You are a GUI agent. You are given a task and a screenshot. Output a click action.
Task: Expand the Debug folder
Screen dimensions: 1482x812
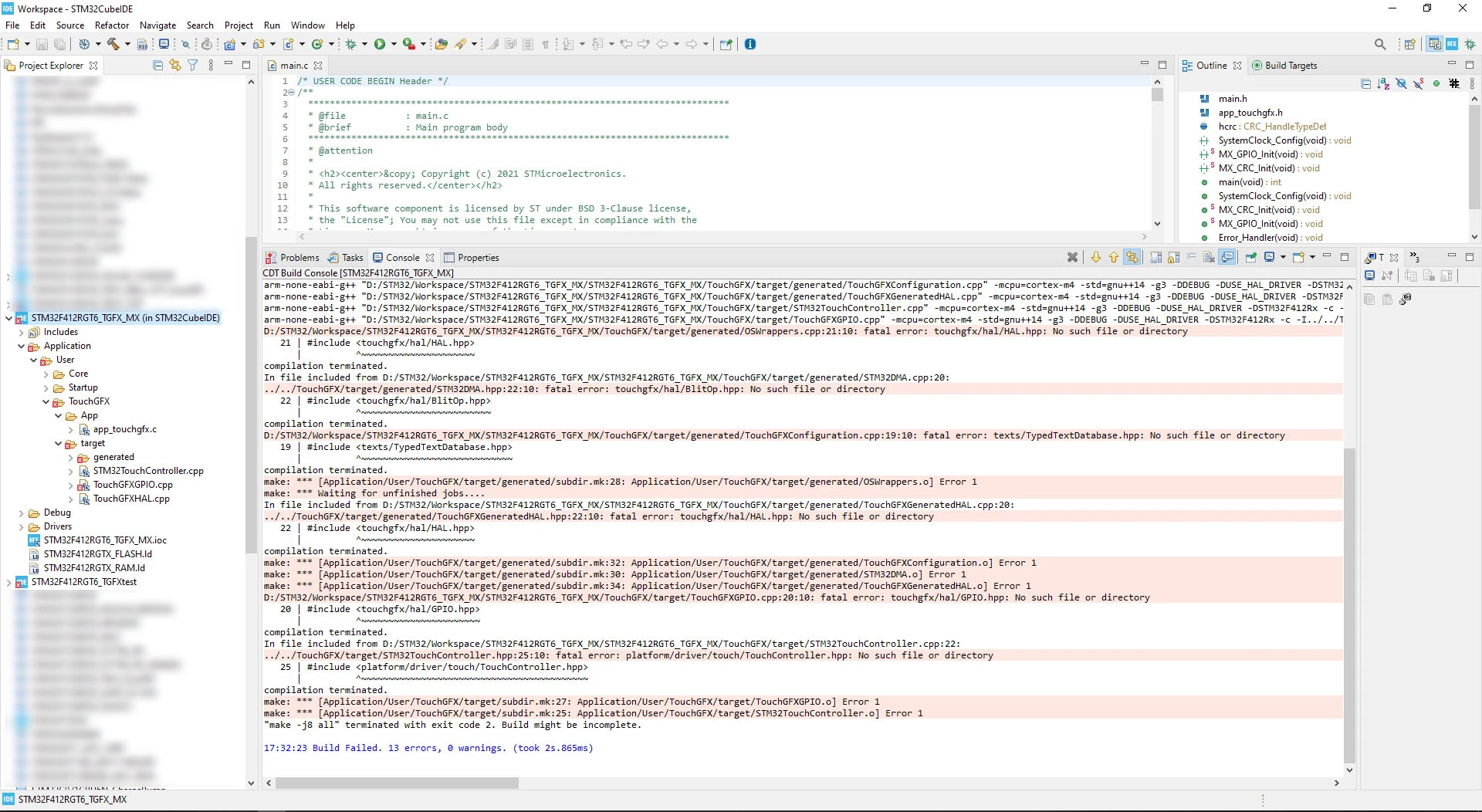tap(21, 513)
